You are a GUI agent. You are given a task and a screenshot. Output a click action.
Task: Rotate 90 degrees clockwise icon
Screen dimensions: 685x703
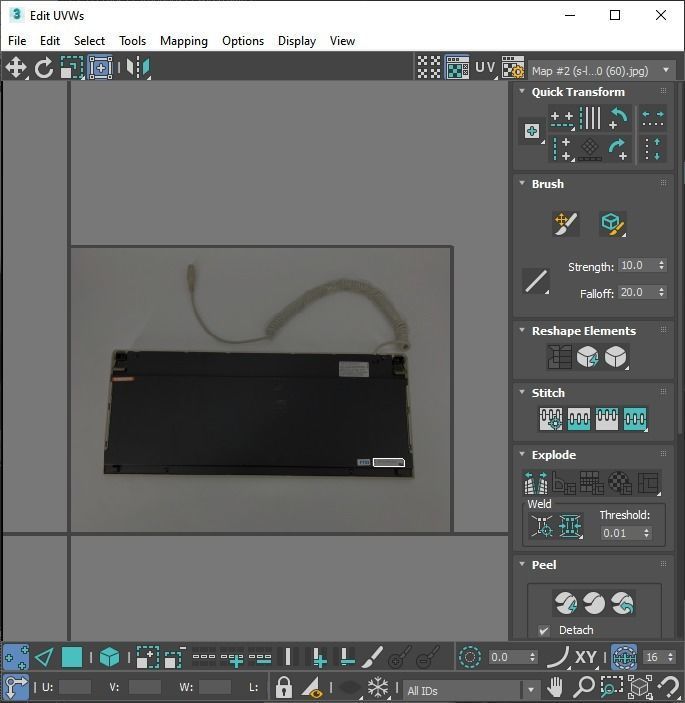619,149
